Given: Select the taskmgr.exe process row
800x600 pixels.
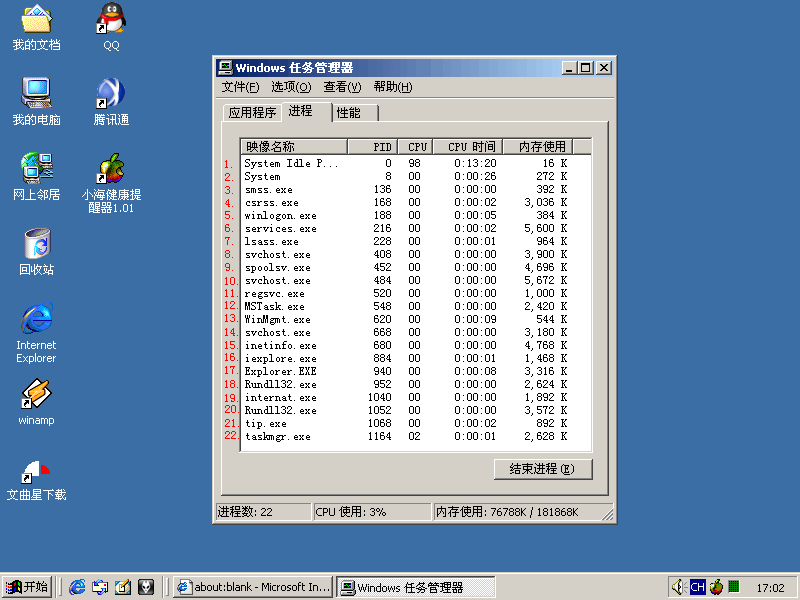Looking at the screenshot, I should coord(416,437).
